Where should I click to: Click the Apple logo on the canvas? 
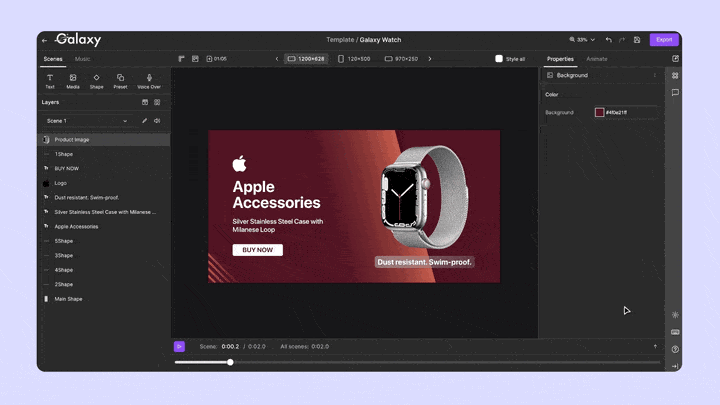(x=239, y=163)
